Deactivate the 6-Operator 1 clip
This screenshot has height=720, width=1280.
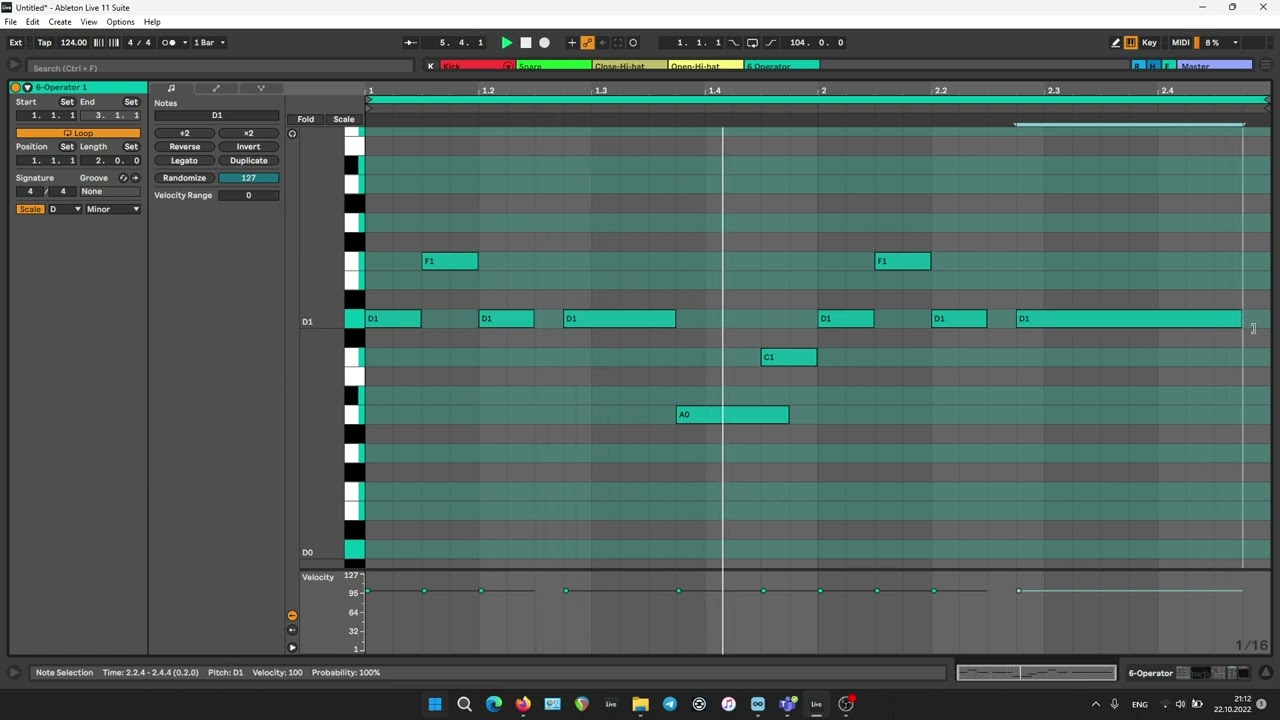point(16,88)
